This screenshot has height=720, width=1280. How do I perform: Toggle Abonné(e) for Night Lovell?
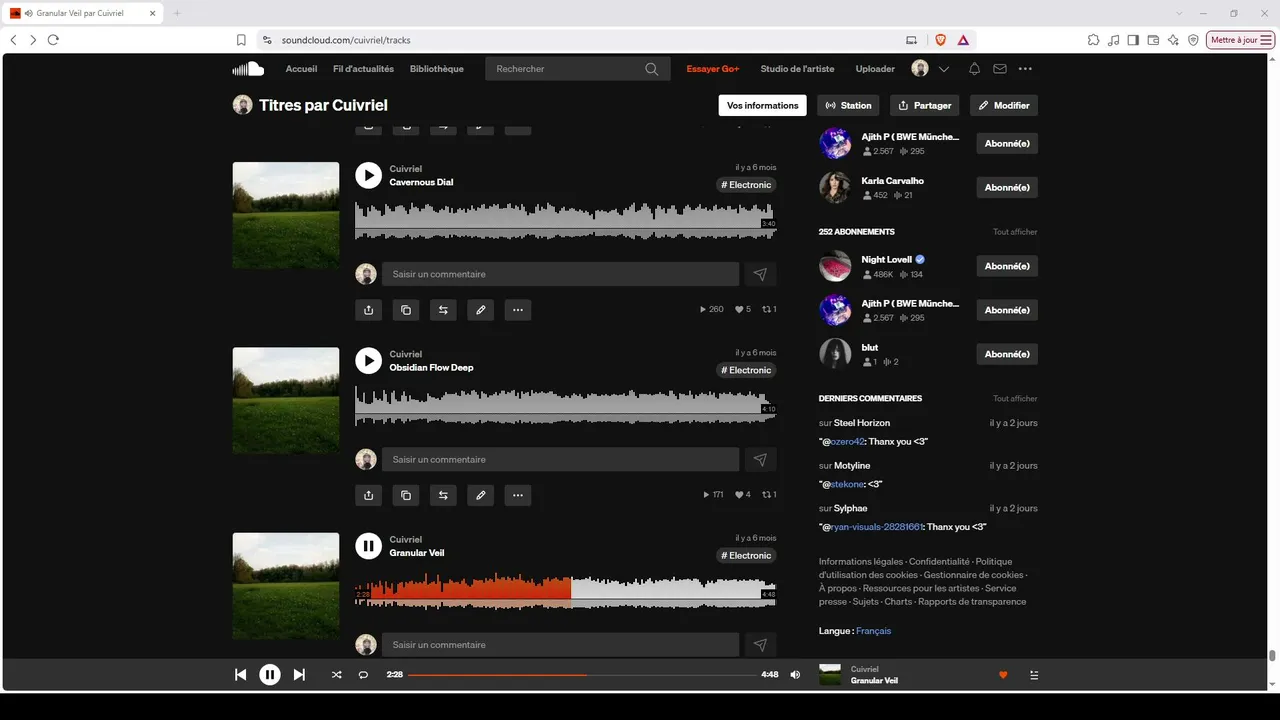(1007, 266)
